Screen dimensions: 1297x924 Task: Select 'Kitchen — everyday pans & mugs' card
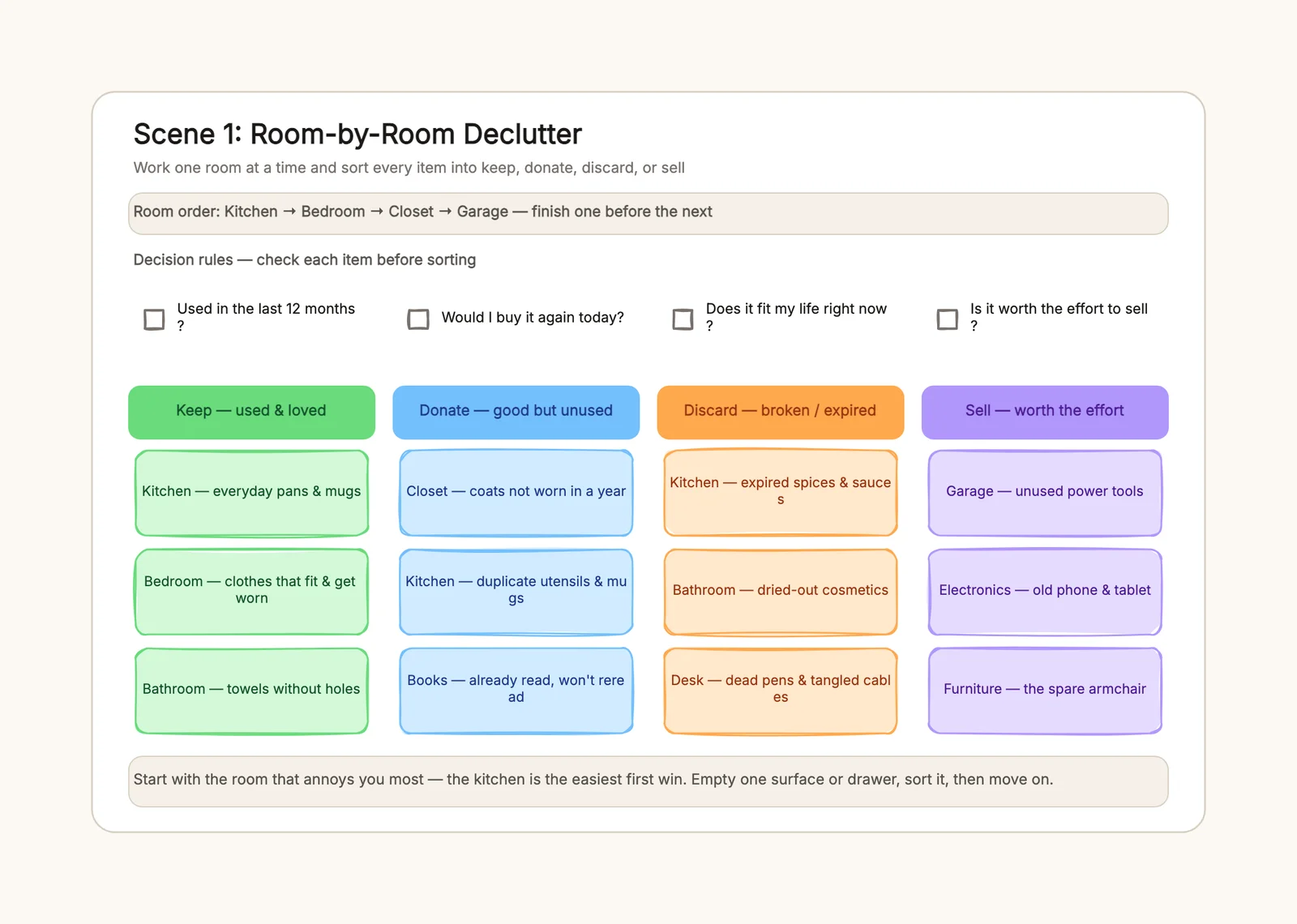tap(251, 493)
